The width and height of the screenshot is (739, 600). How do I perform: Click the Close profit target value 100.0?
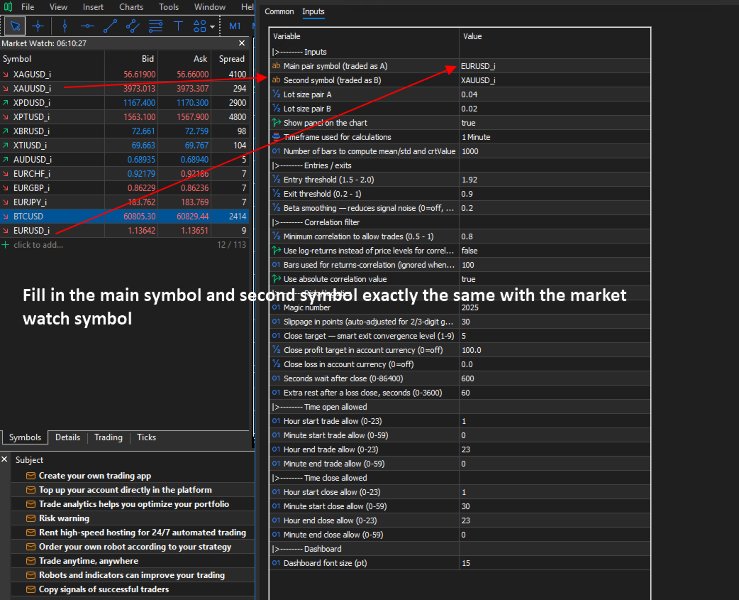click(x=555, y=350)
